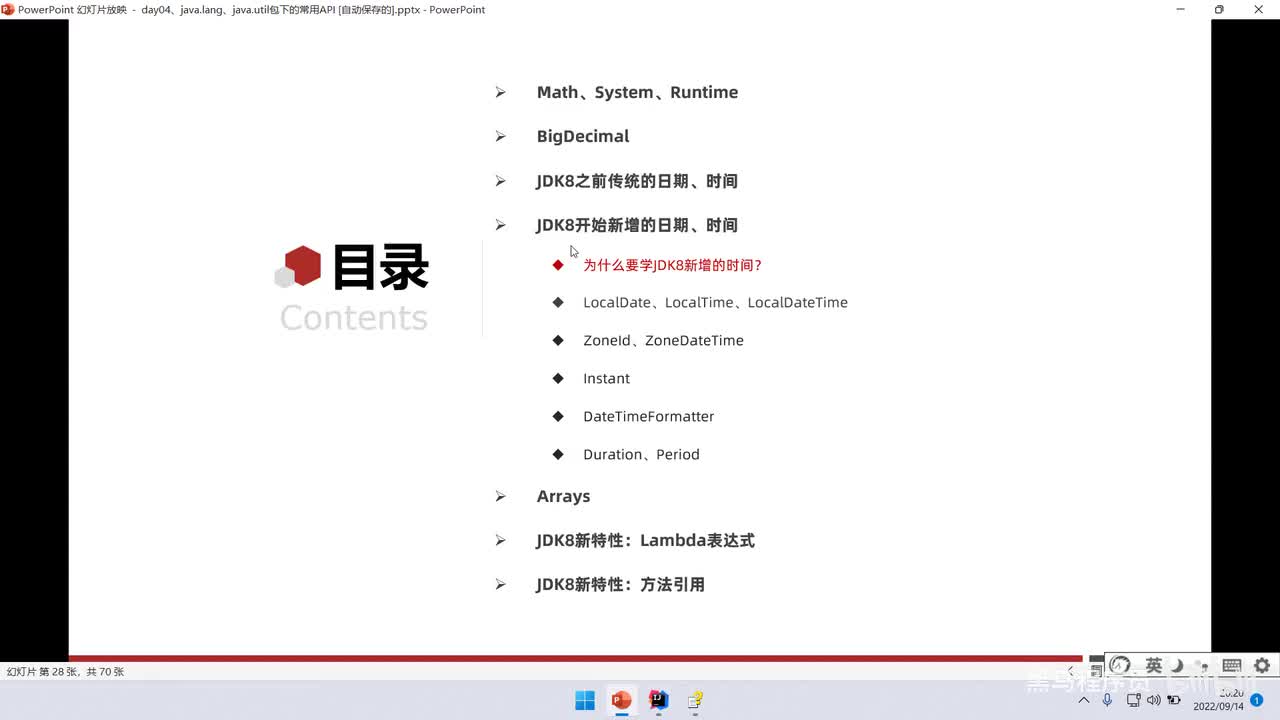
Task: Open input method settings gear
Action: pos(1262,665)
